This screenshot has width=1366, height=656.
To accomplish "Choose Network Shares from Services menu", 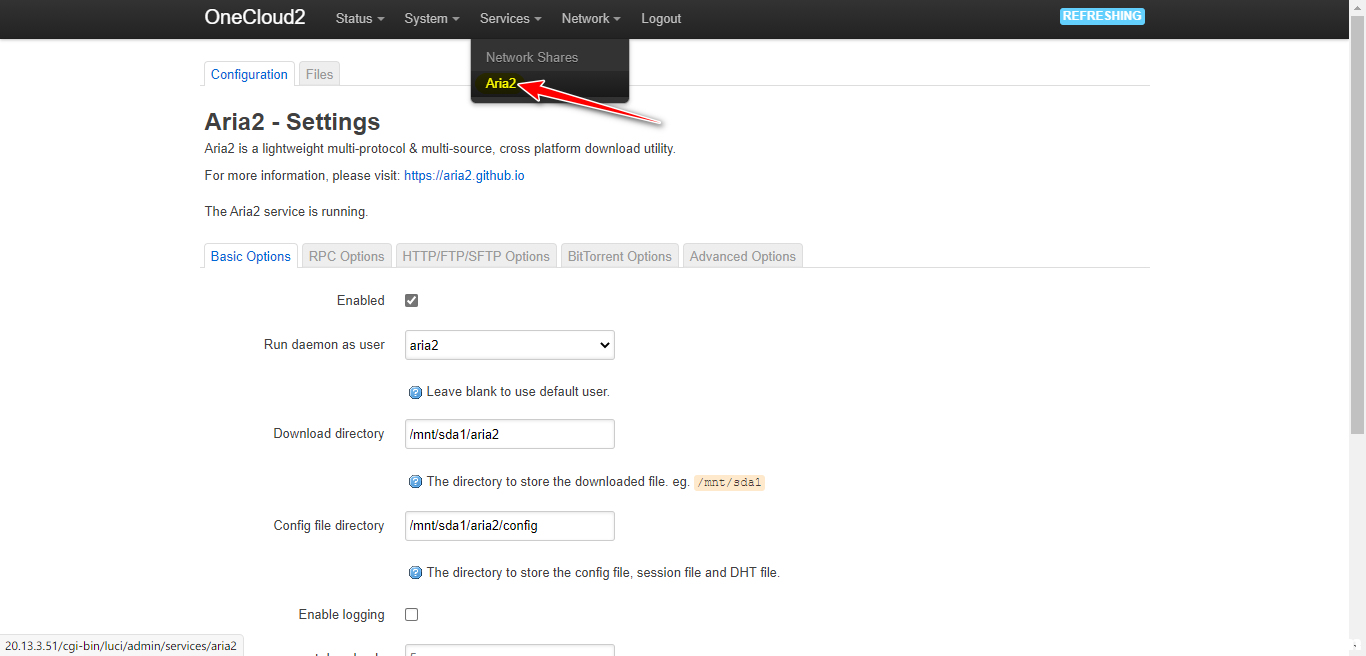I will coord(532,57).
